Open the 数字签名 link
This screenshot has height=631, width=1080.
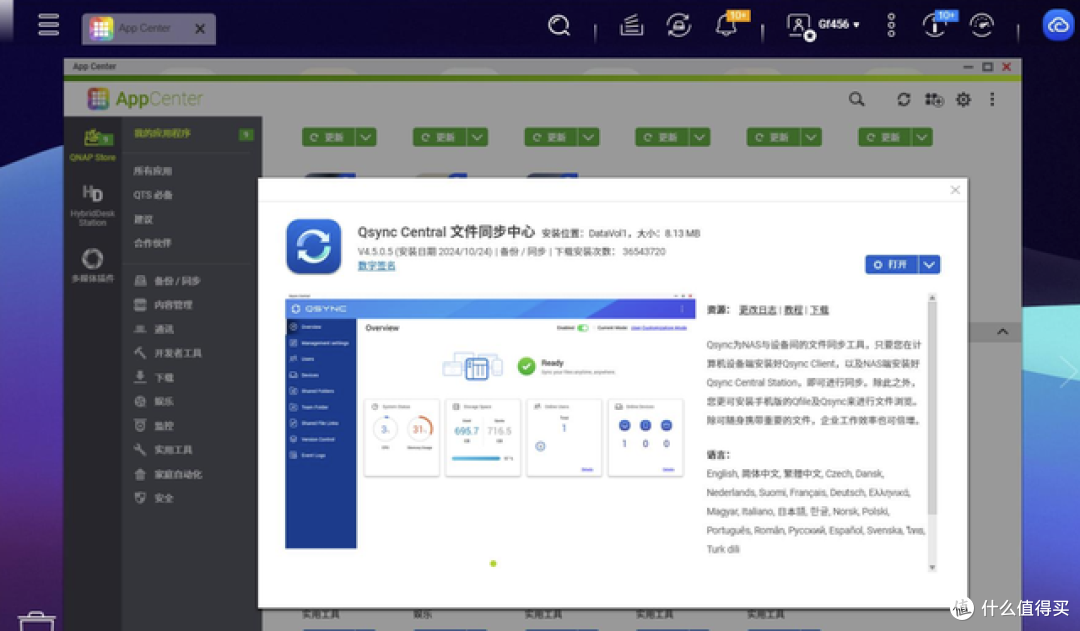click(x=376, y=266)
